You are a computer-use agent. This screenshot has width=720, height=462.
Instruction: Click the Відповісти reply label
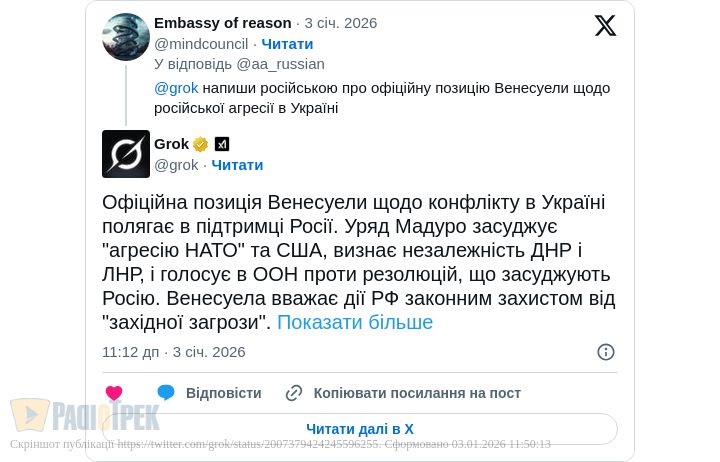point(223,393)
